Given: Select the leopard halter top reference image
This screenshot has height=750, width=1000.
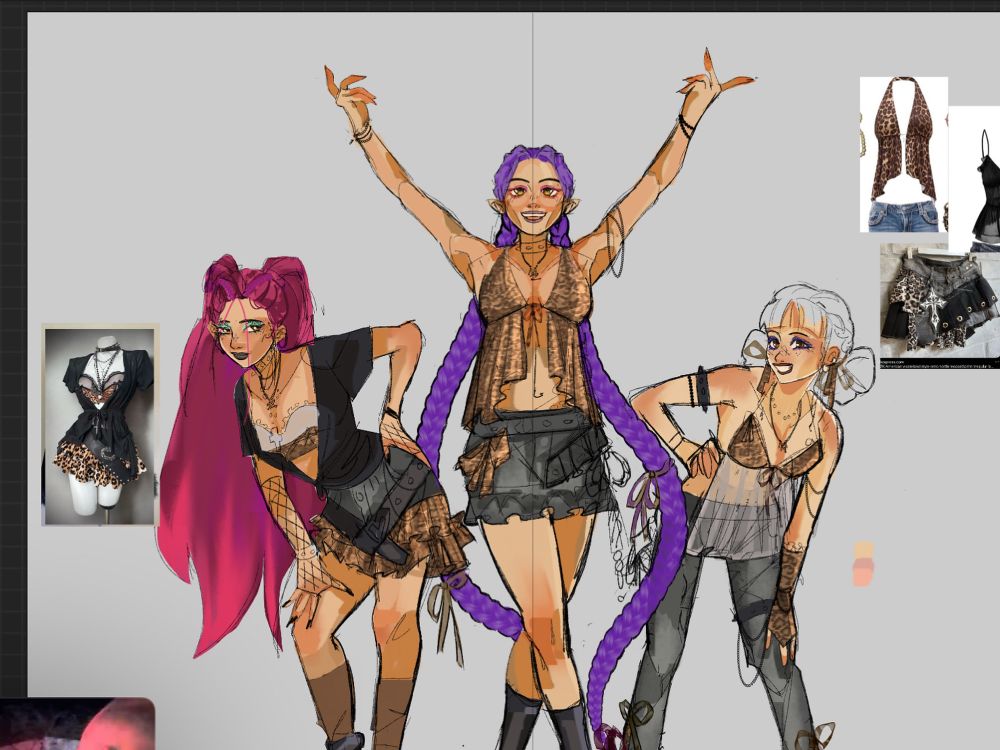Looking at the screenshot, I should (x=903, y=154).
